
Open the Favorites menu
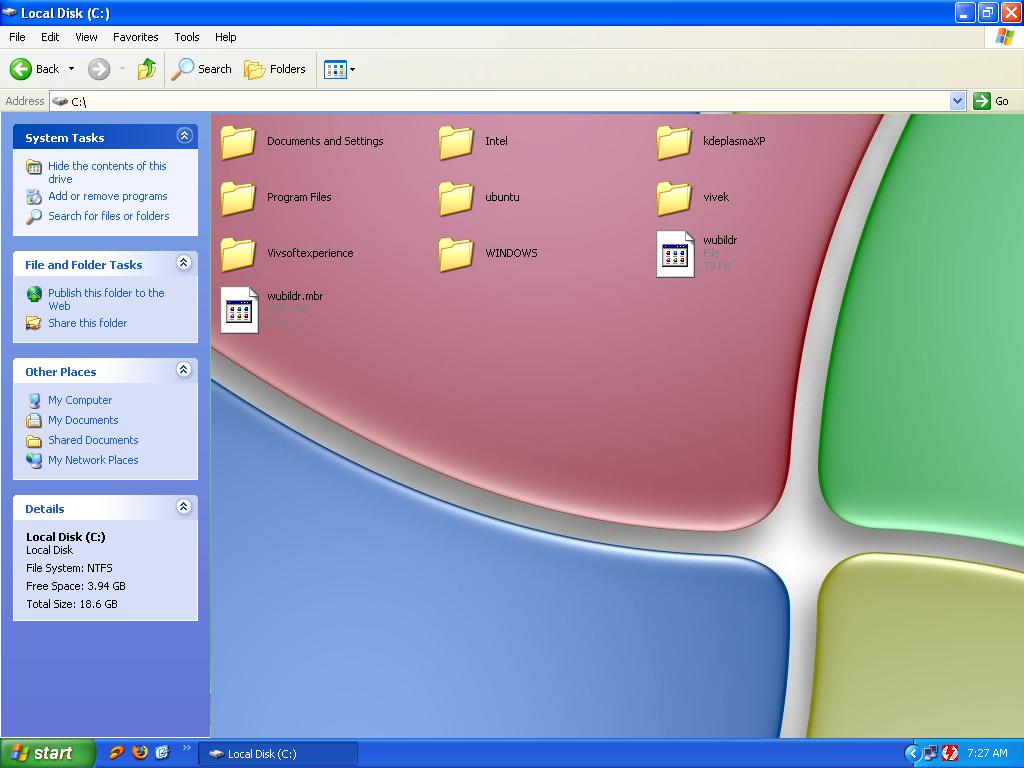click(x=135, y=37)
